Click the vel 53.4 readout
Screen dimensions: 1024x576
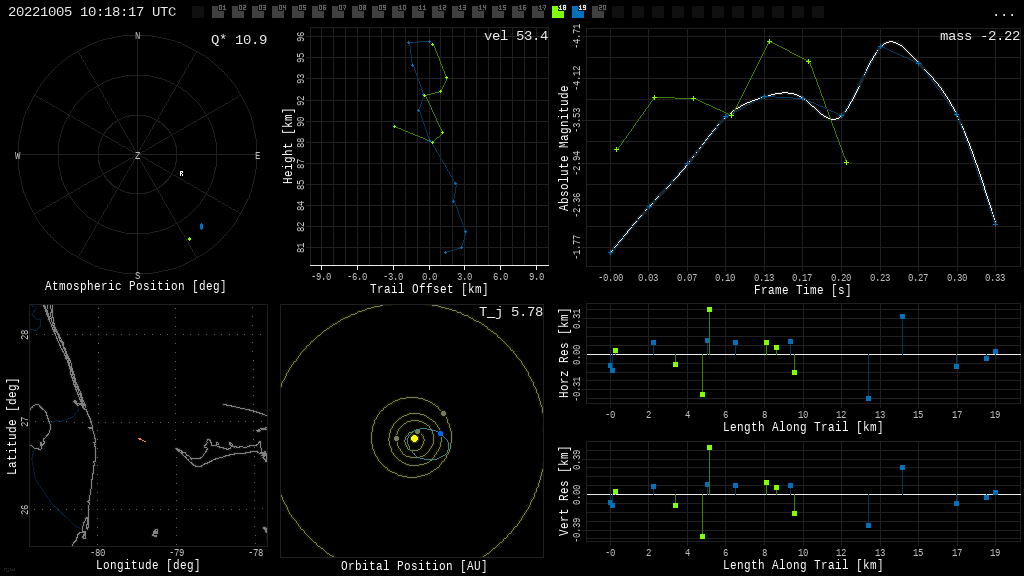(x=515, y=36)
